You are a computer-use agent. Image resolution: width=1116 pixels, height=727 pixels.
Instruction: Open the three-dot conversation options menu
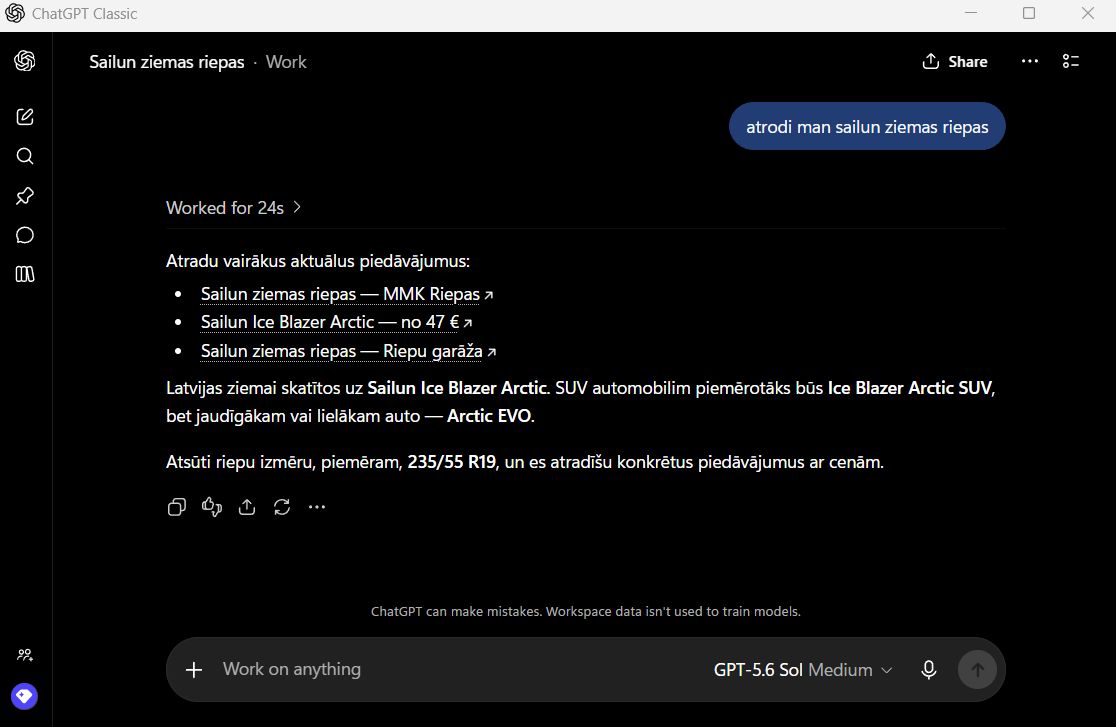tap(1029, 62)
